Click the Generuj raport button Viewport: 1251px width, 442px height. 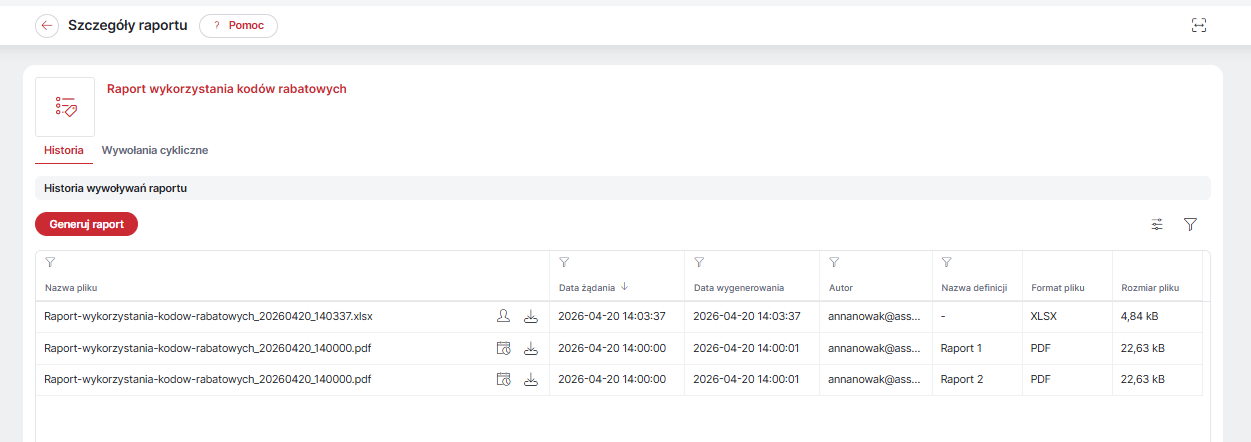click(86, 225)
